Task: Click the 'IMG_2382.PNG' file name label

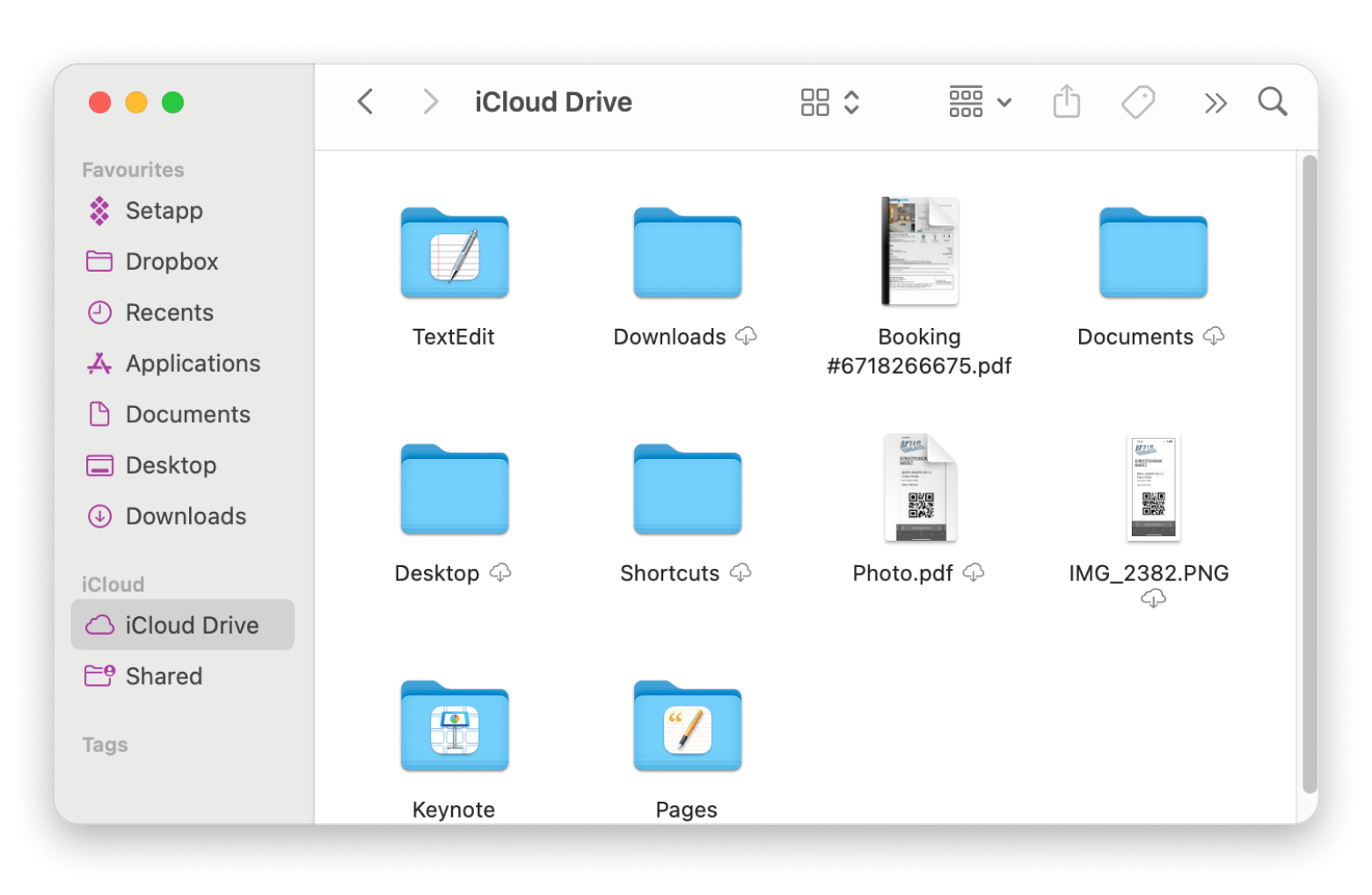Action: [1149, 573]
